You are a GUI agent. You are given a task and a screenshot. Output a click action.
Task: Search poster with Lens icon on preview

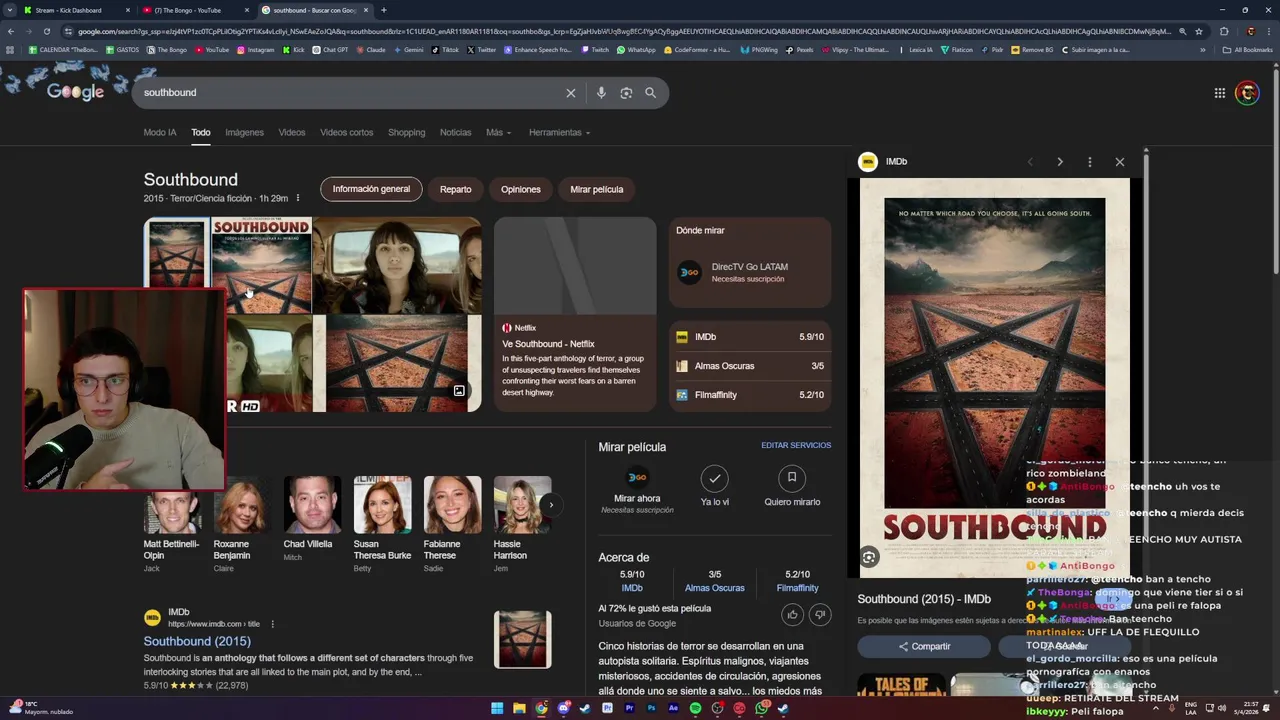tap(869, 558)
